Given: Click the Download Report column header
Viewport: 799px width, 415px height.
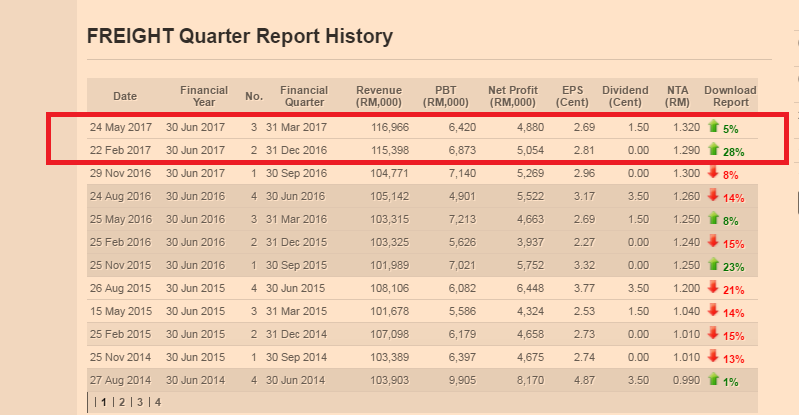Looking at the screenshot, I should [730, 96].
